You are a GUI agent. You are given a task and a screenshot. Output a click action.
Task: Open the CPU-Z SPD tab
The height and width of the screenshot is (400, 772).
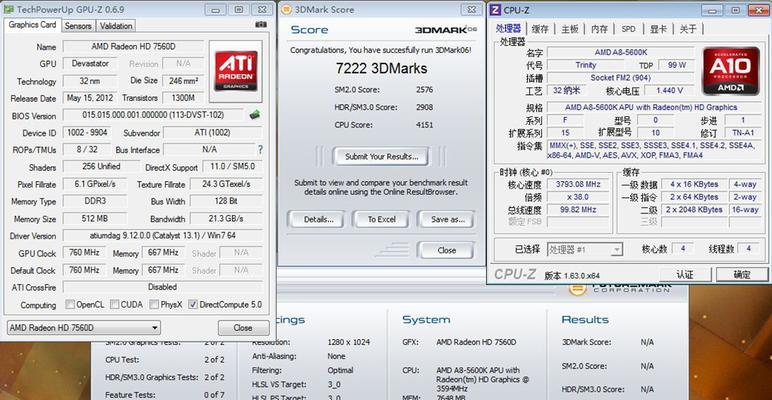point(628,29)
